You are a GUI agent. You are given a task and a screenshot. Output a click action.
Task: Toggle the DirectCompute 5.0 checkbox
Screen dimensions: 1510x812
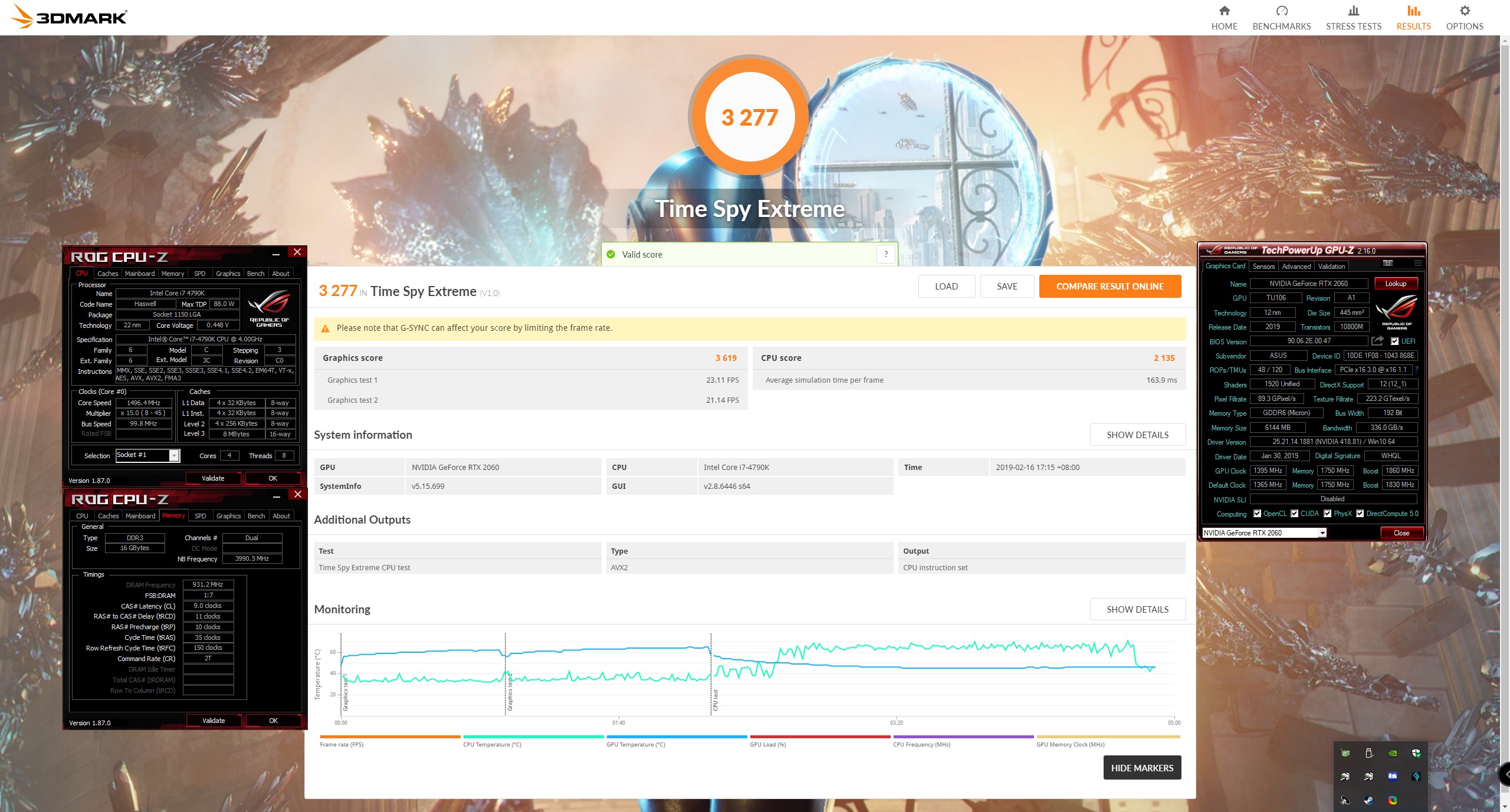click(1360, 514)
